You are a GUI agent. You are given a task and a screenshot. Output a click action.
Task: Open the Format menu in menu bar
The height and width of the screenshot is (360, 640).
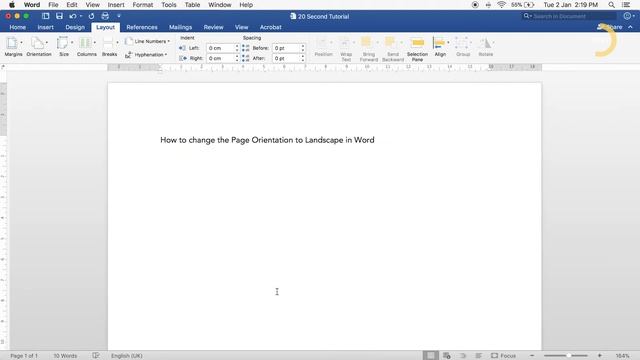coord(142,5)
